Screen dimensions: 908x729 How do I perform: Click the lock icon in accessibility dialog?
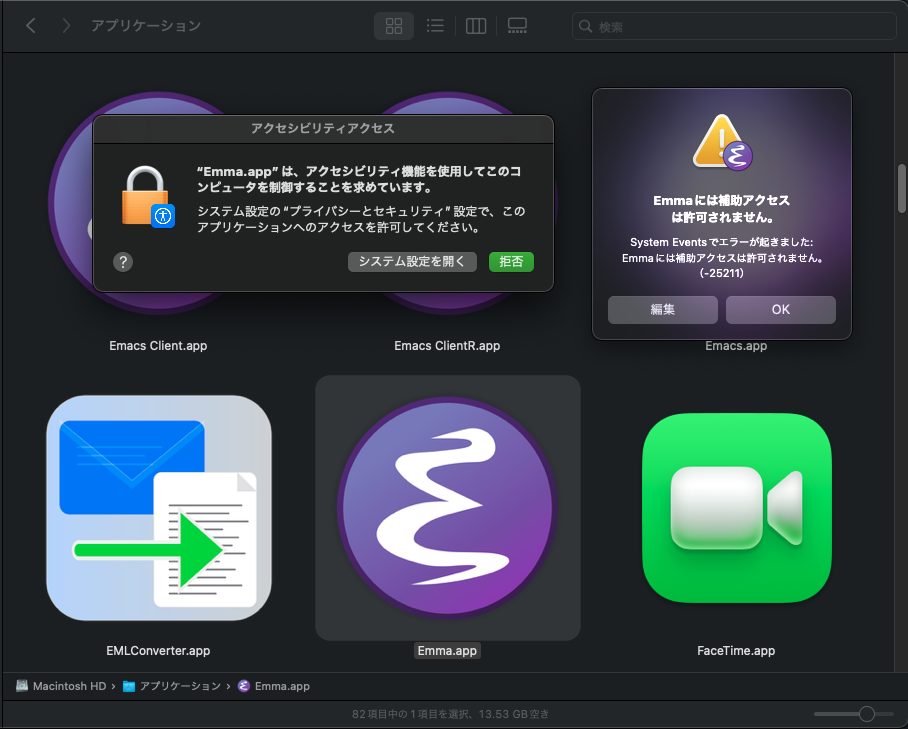pos(147,197)
